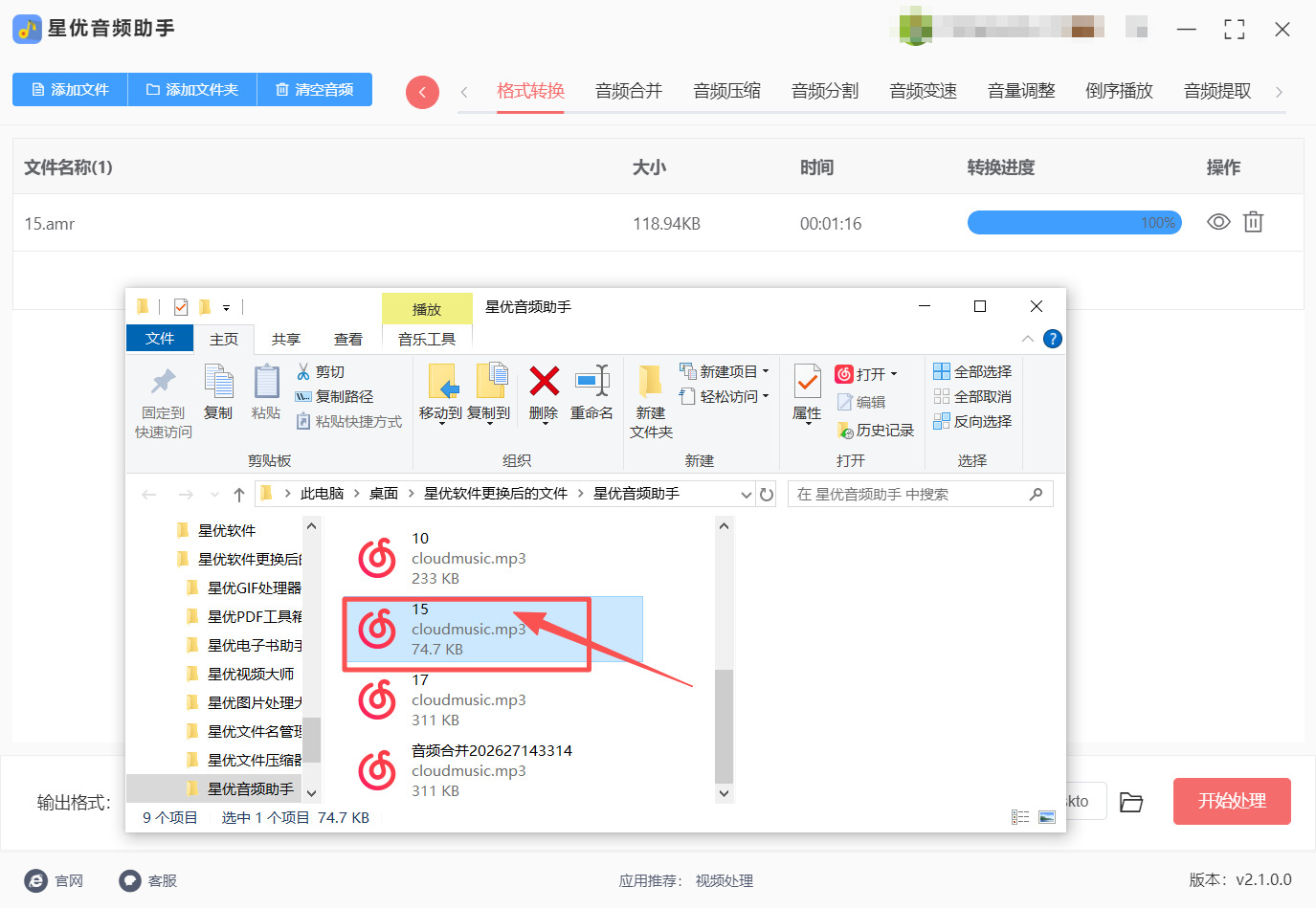The width and height of the screenshot is (1316, 909).
Task: Select the 17 cloudmusic.mp3 file
Action: point(492,700)
